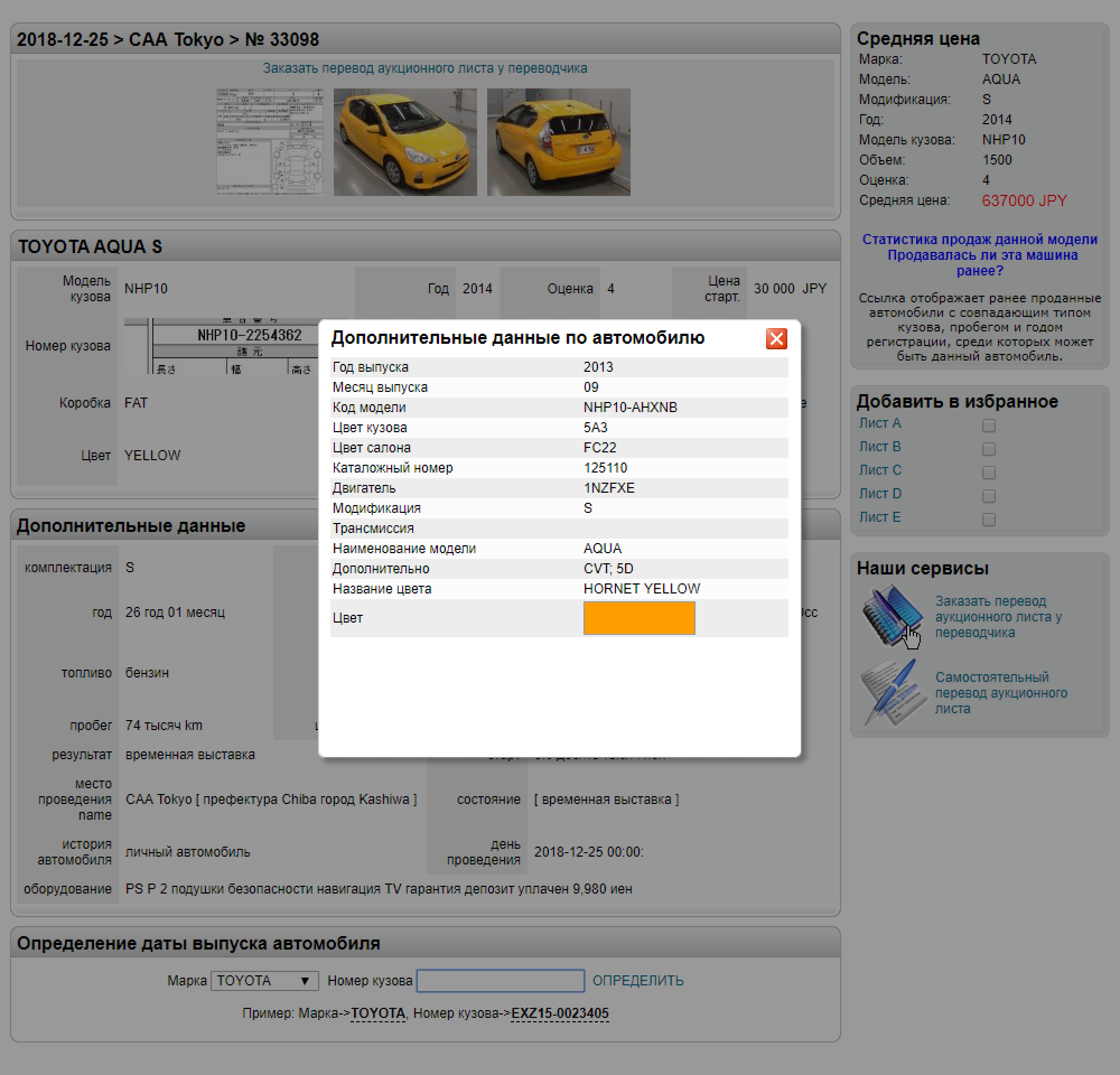Open translator order link in Наши сервисы
1120x1075 pixels.
coord(998,617)
